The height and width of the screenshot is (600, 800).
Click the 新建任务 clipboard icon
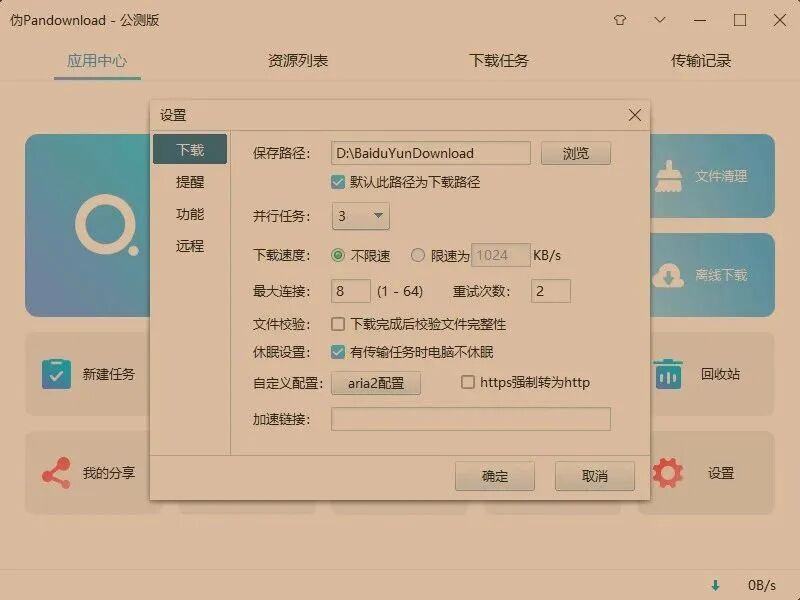pos(56,374)
